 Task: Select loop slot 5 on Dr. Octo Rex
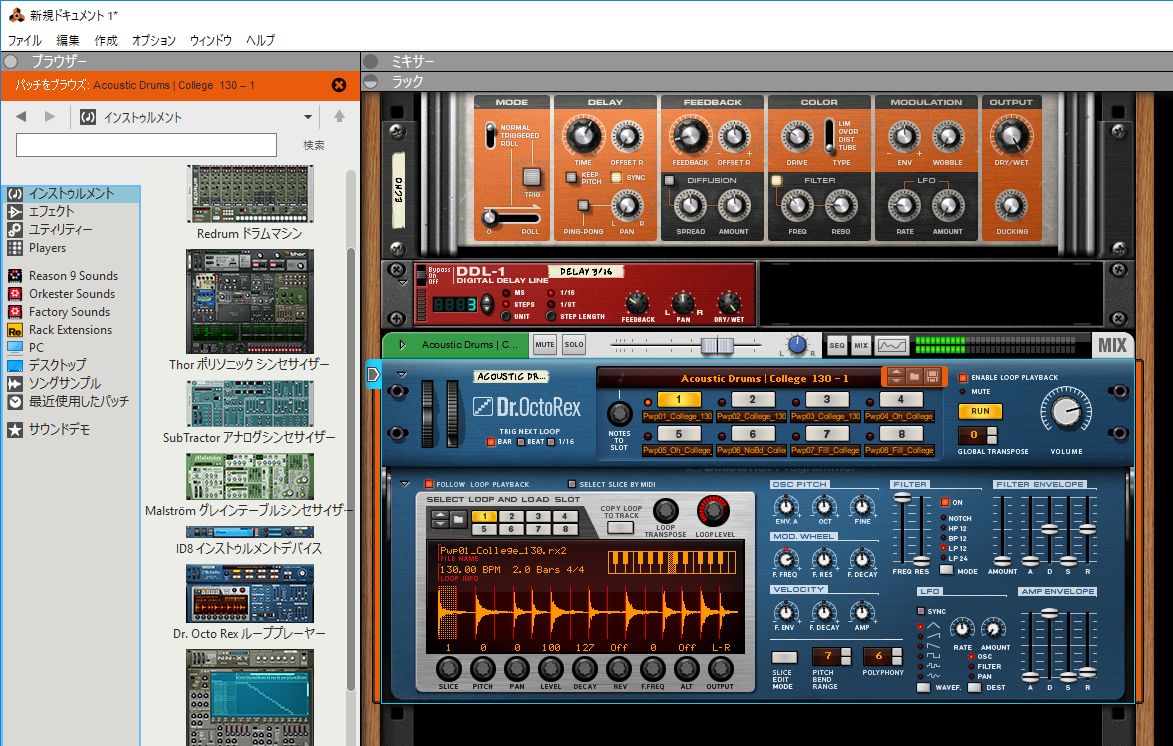[679, 434]
